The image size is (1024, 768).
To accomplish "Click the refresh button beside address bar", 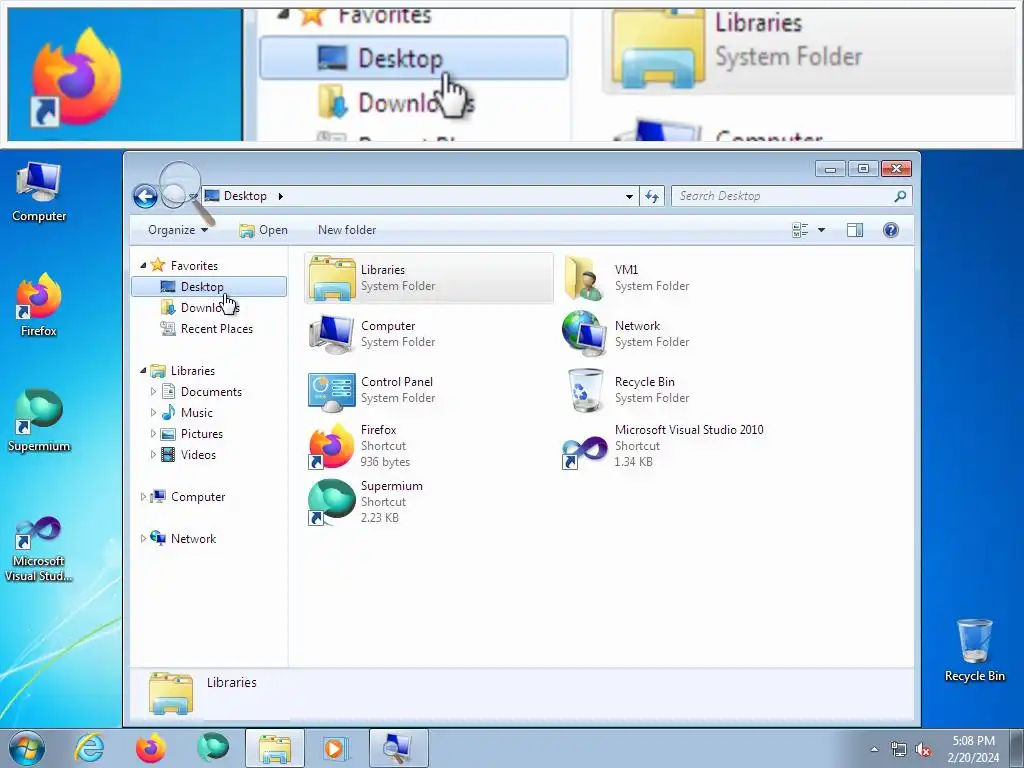I will (x=652, y=196).
